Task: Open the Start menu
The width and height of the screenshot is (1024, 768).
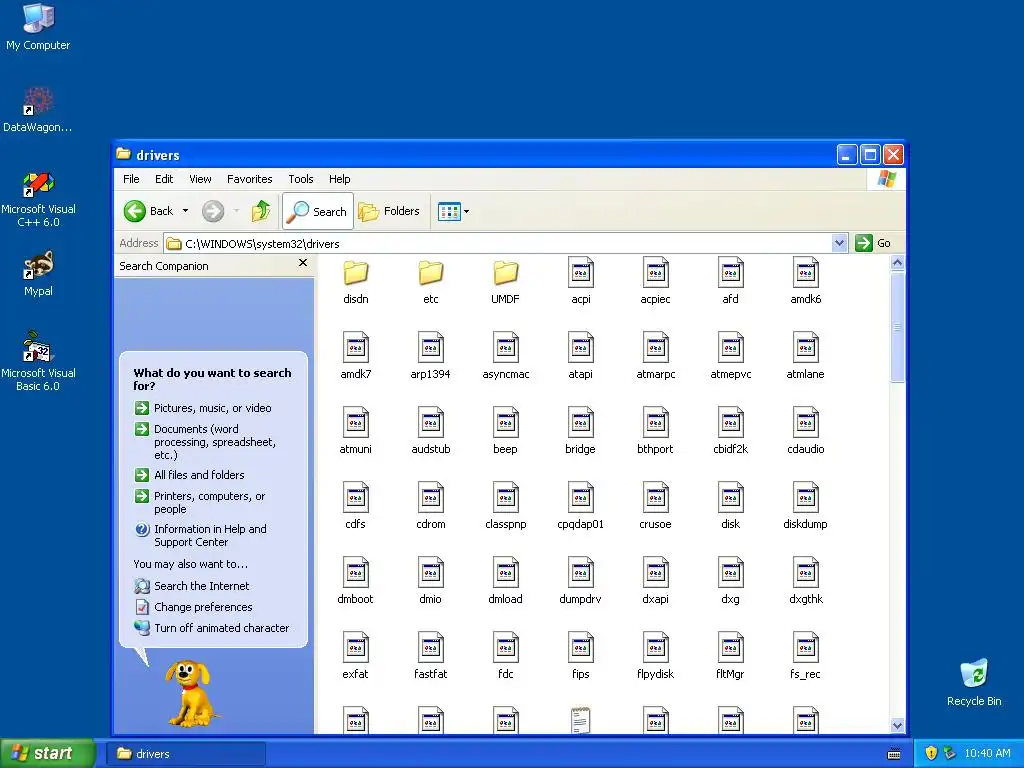Action: click(47, 754)
